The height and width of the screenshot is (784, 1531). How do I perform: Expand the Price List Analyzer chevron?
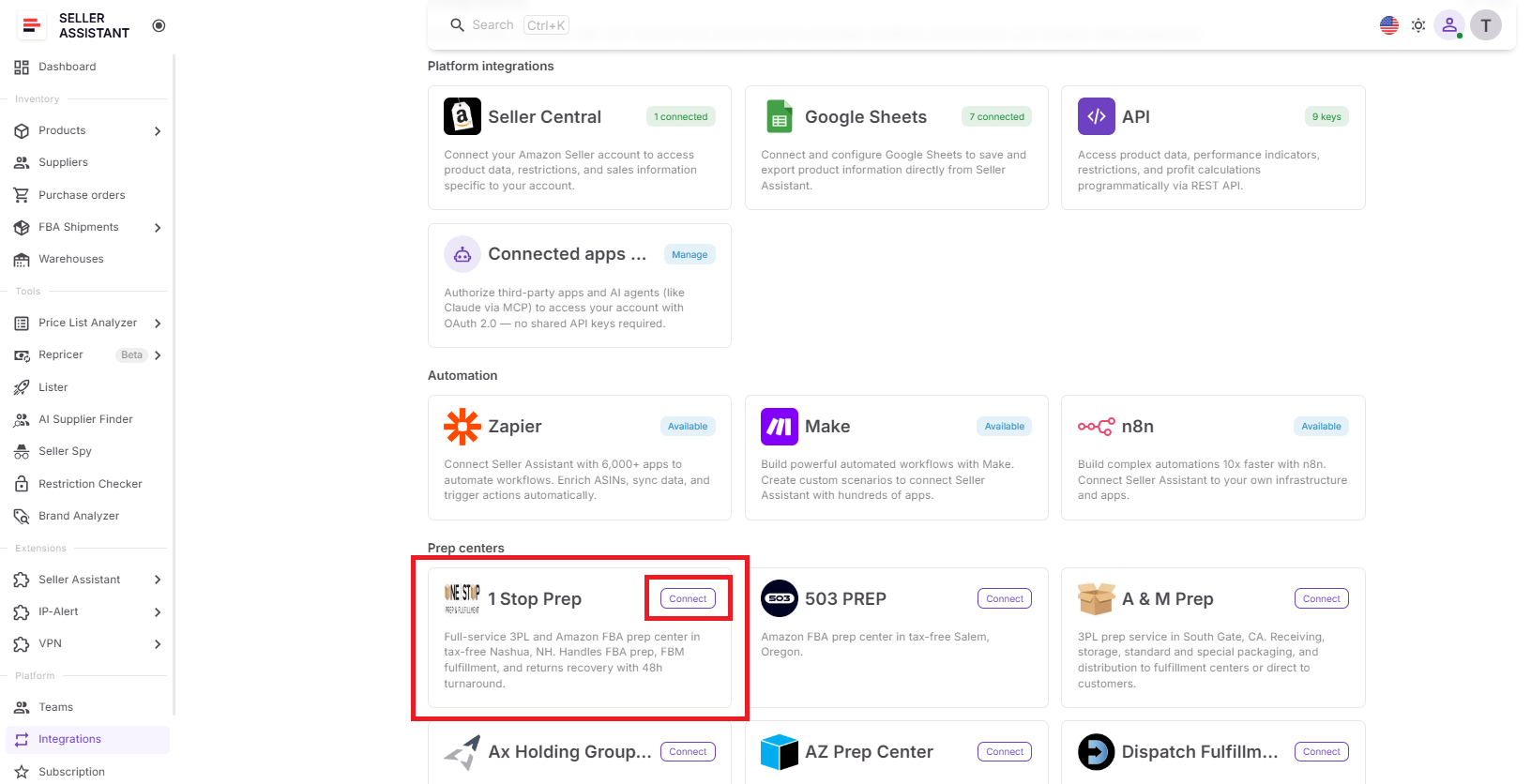(158, 324)
